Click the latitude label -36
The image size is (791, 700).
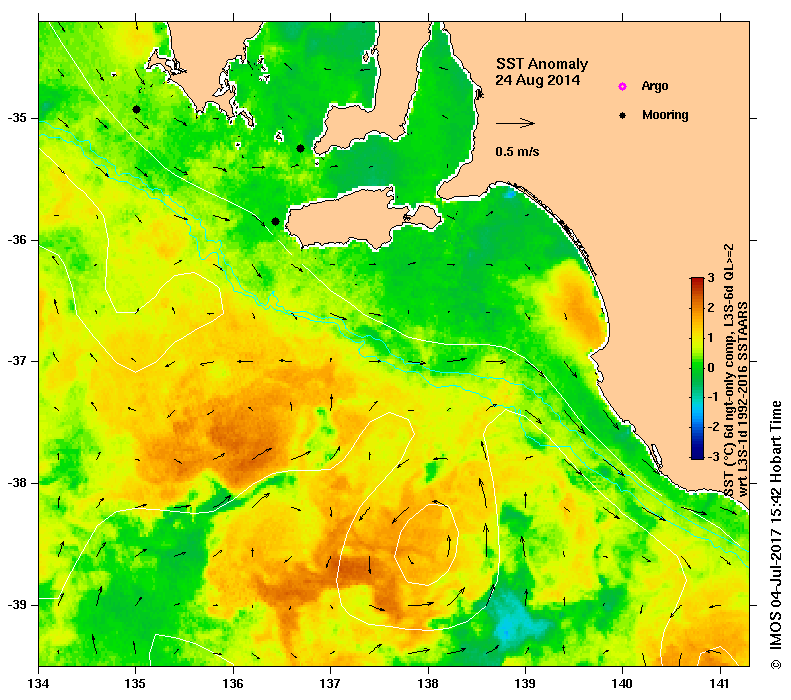click(17, 240)
